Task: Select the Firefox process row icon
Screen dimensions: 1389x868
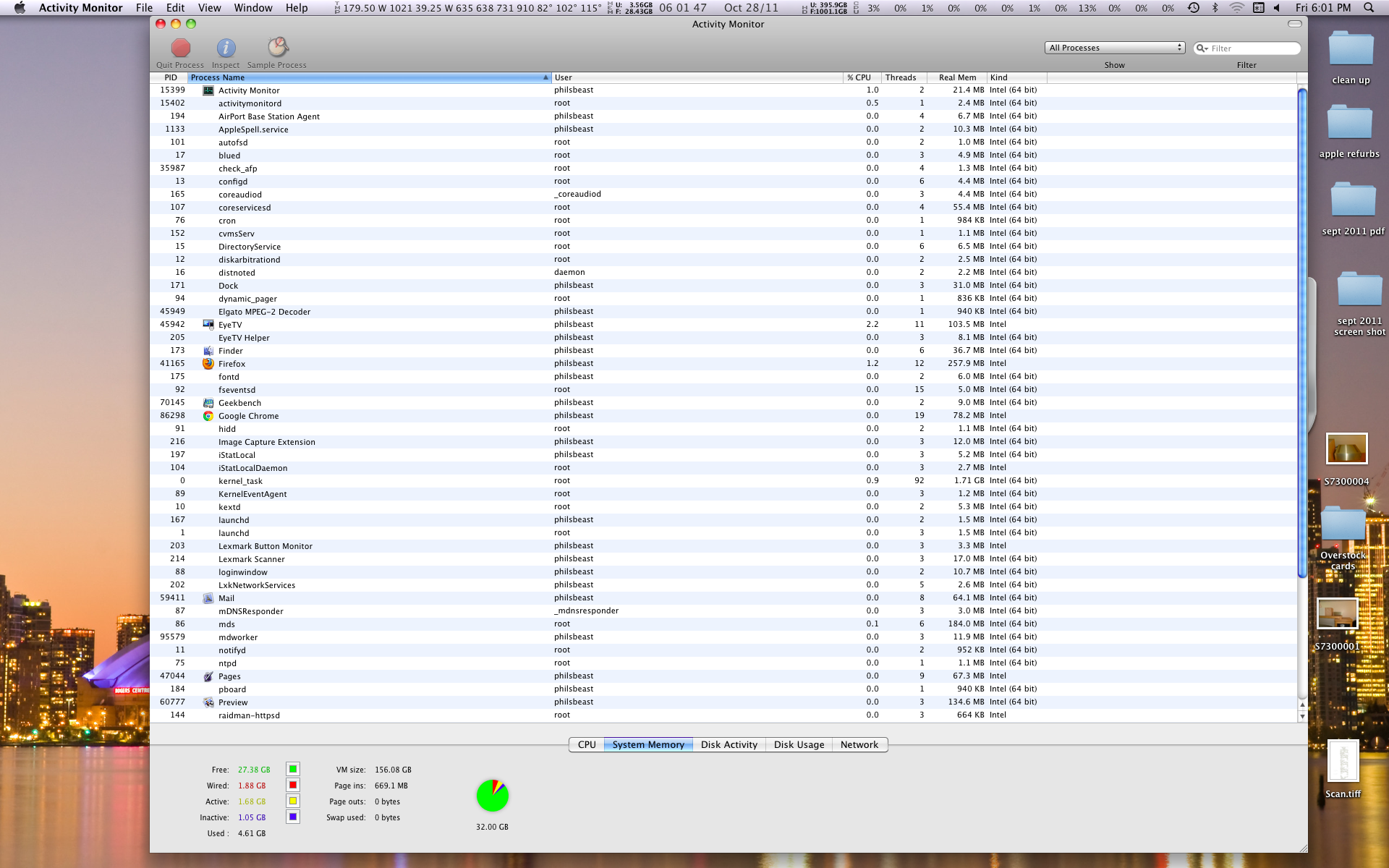Action: pyautogui.click(x=208, y=364)
